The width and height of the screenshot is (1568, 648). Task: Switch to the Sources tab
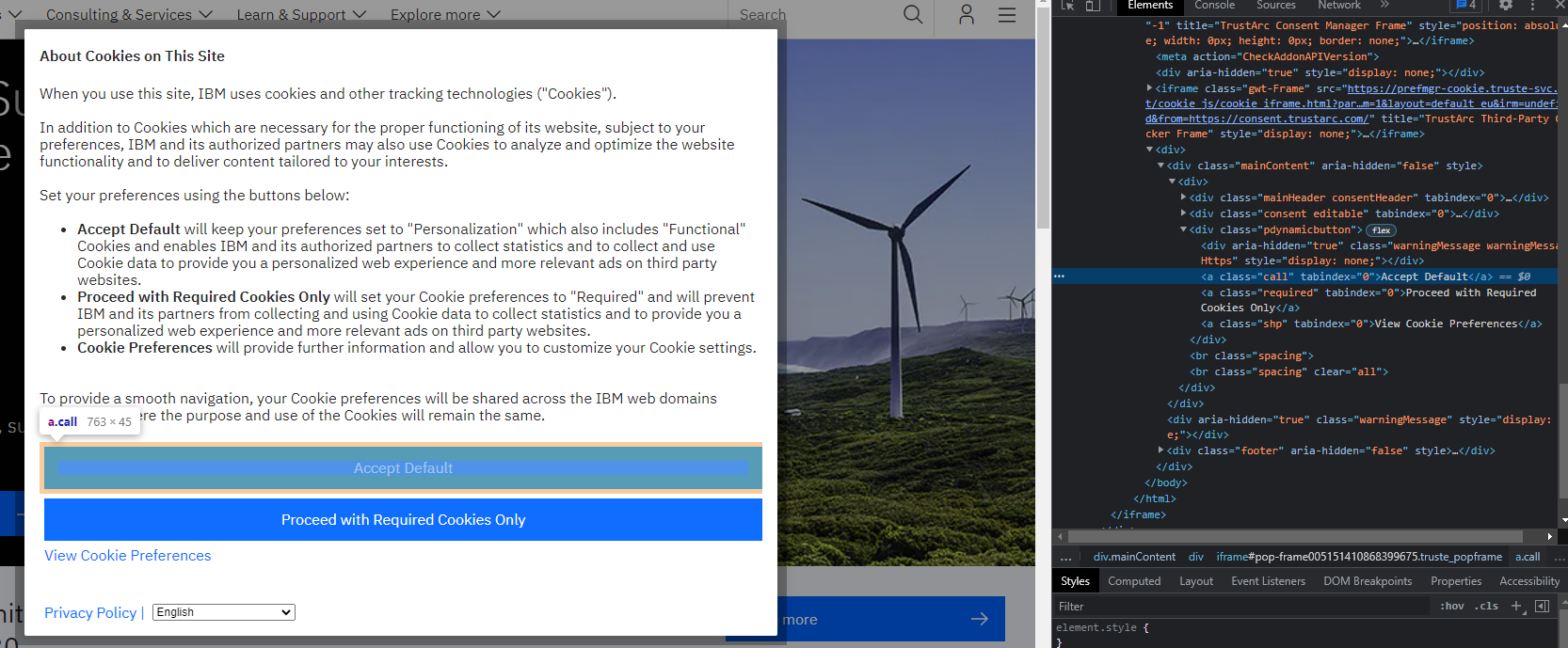point(1276,6)
